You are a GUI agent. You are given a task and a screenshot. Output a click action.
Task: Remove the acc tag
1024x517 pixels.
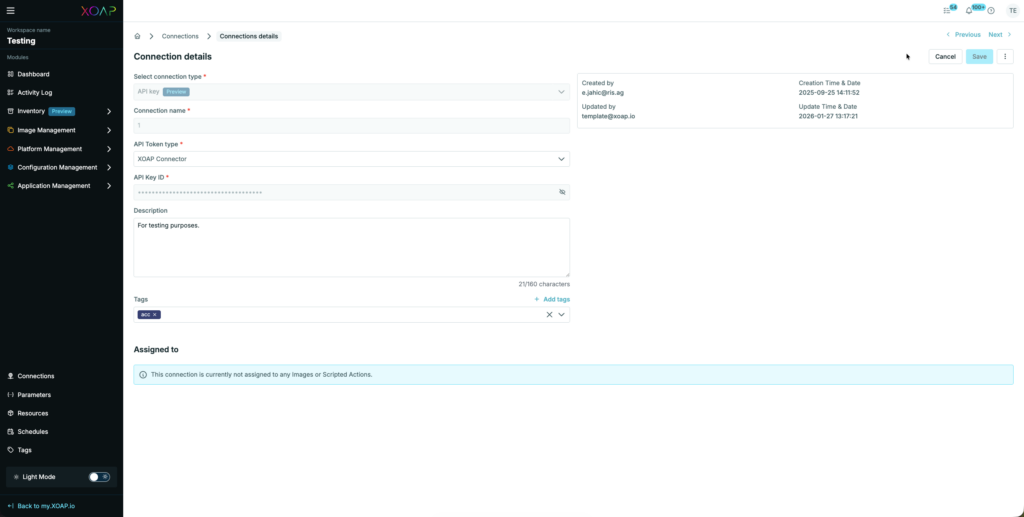tap(155, 315)
